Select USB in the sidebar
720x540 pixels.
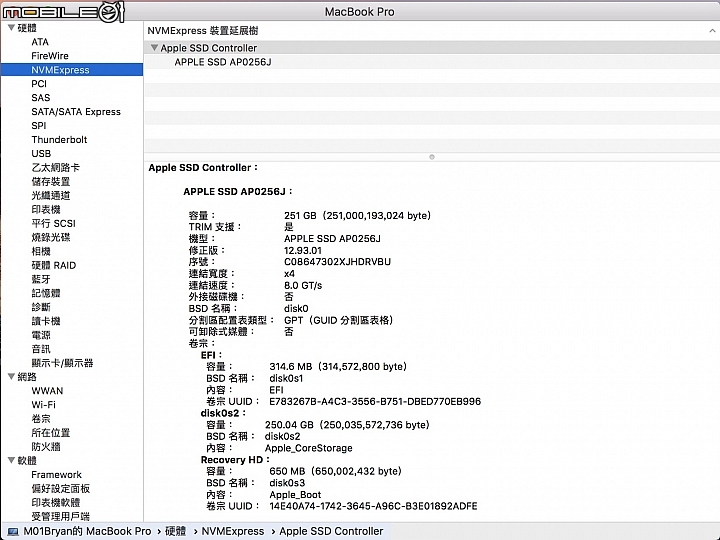coord(41,153)
